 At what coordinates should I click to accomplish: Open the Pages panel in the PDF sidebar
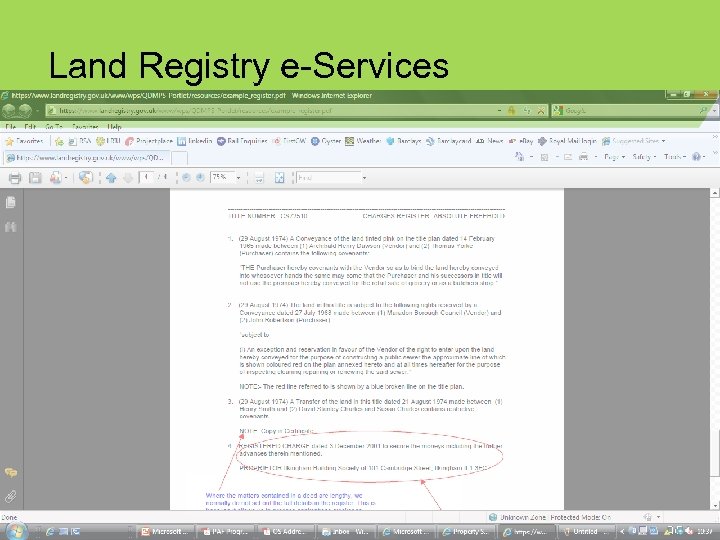click(x=11, y=202)
